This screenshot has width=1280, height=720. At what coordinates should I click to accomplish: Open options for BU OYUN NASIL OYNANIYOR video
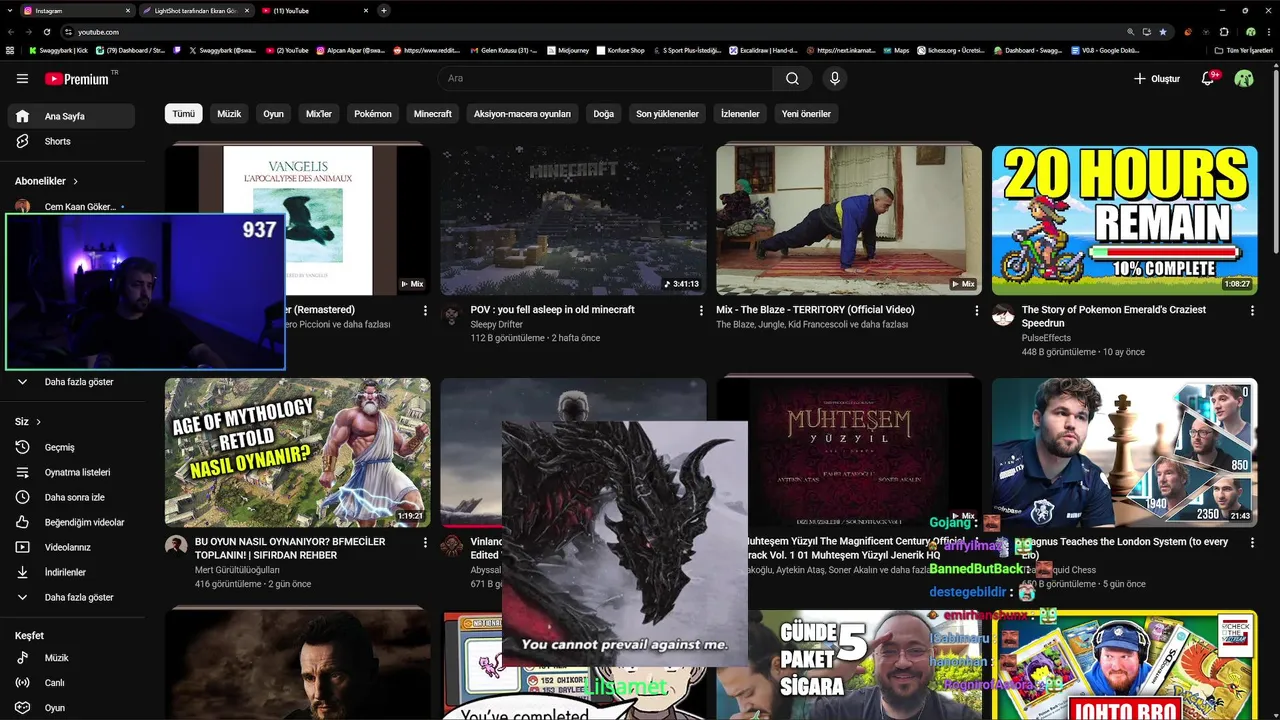tap(425, 543)
